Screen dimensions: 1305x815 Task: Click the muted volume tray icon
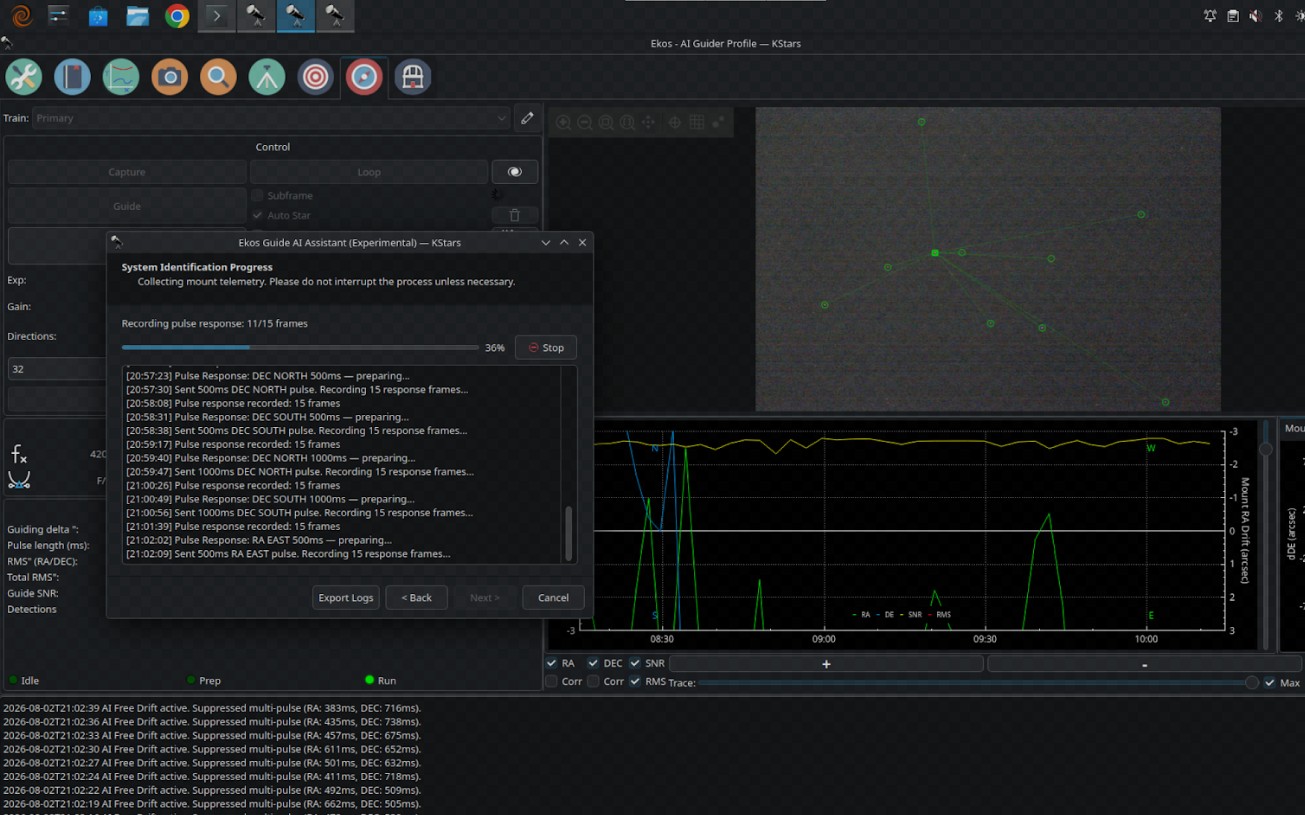[1255, 16]
